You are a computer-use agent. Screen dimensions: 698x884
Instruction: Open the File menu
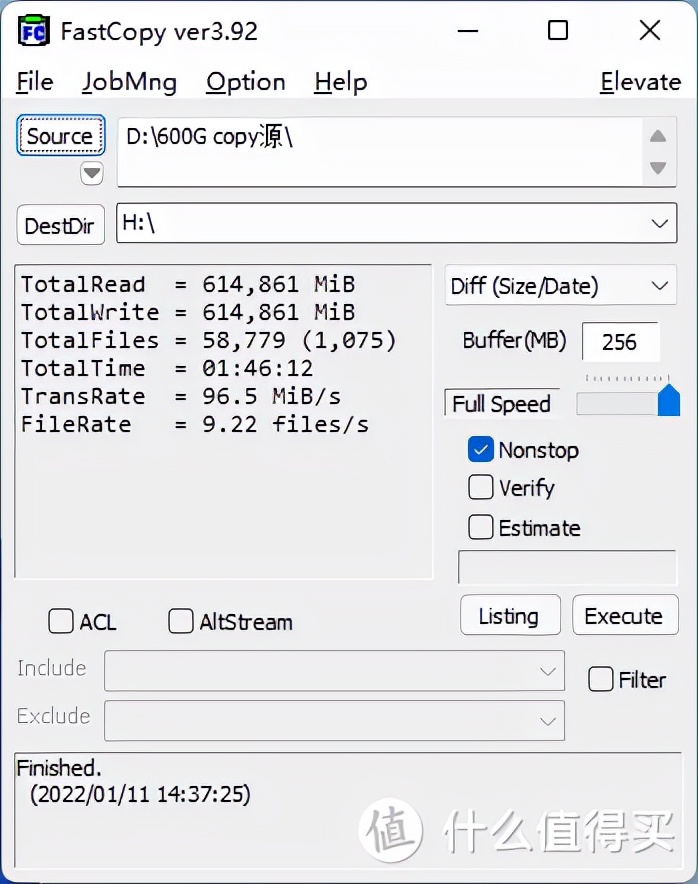[x=35, y=82]
